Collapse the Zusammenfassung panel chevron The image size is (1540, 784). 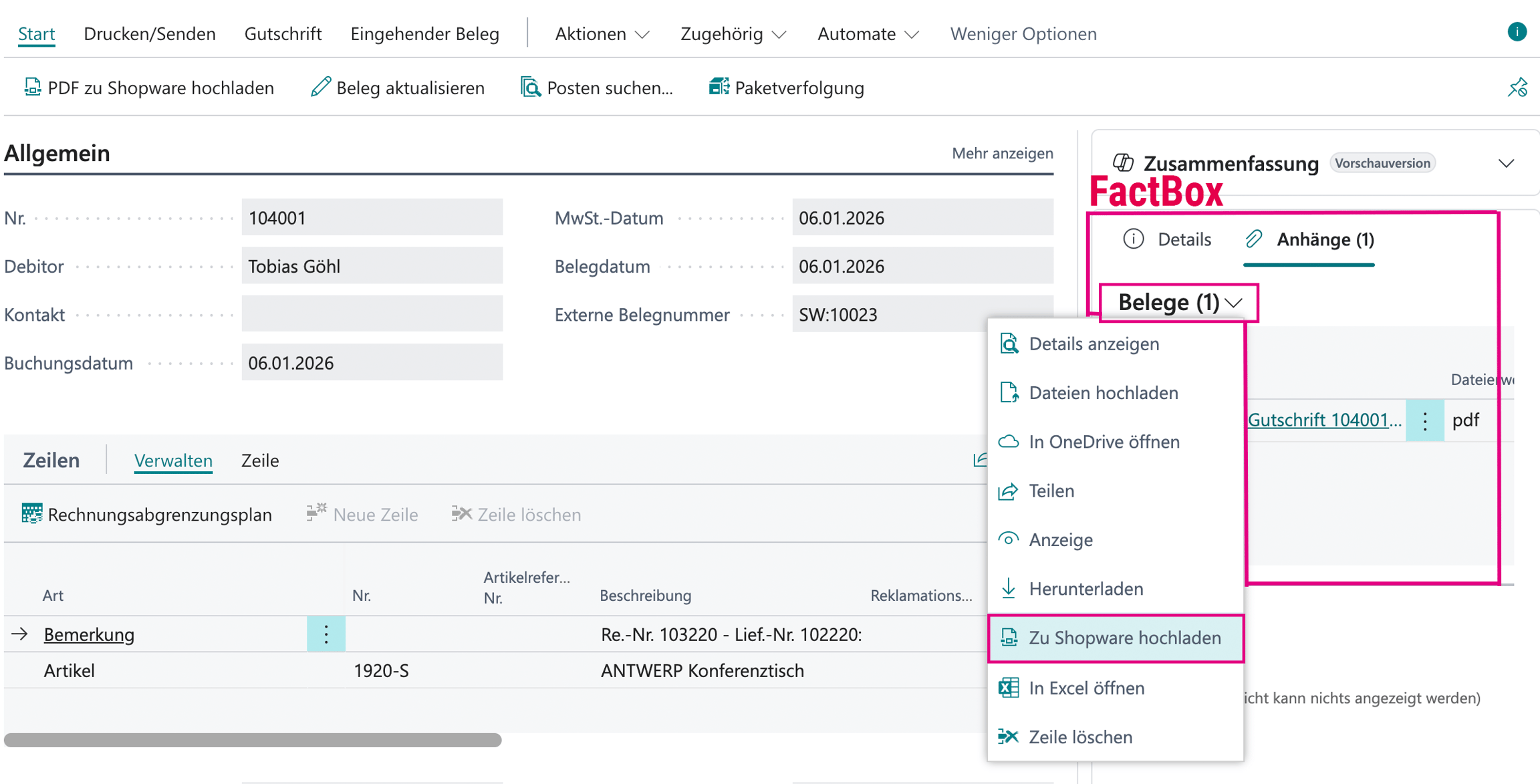[x=1506, y=164]
